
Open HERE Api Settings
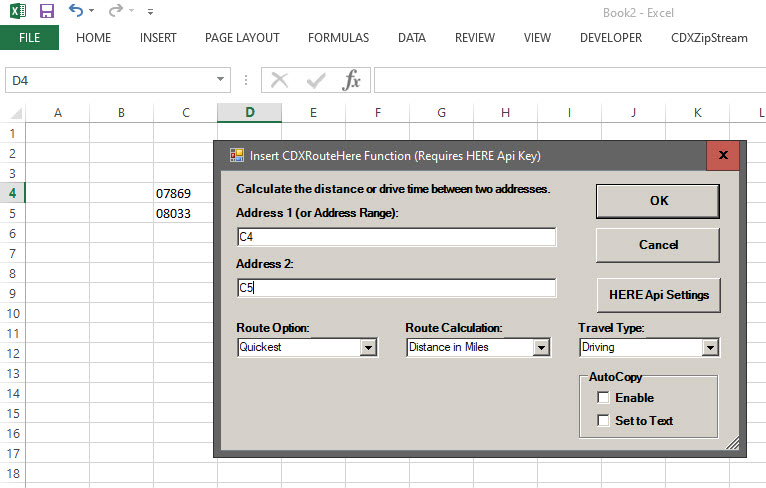[659, 295]
